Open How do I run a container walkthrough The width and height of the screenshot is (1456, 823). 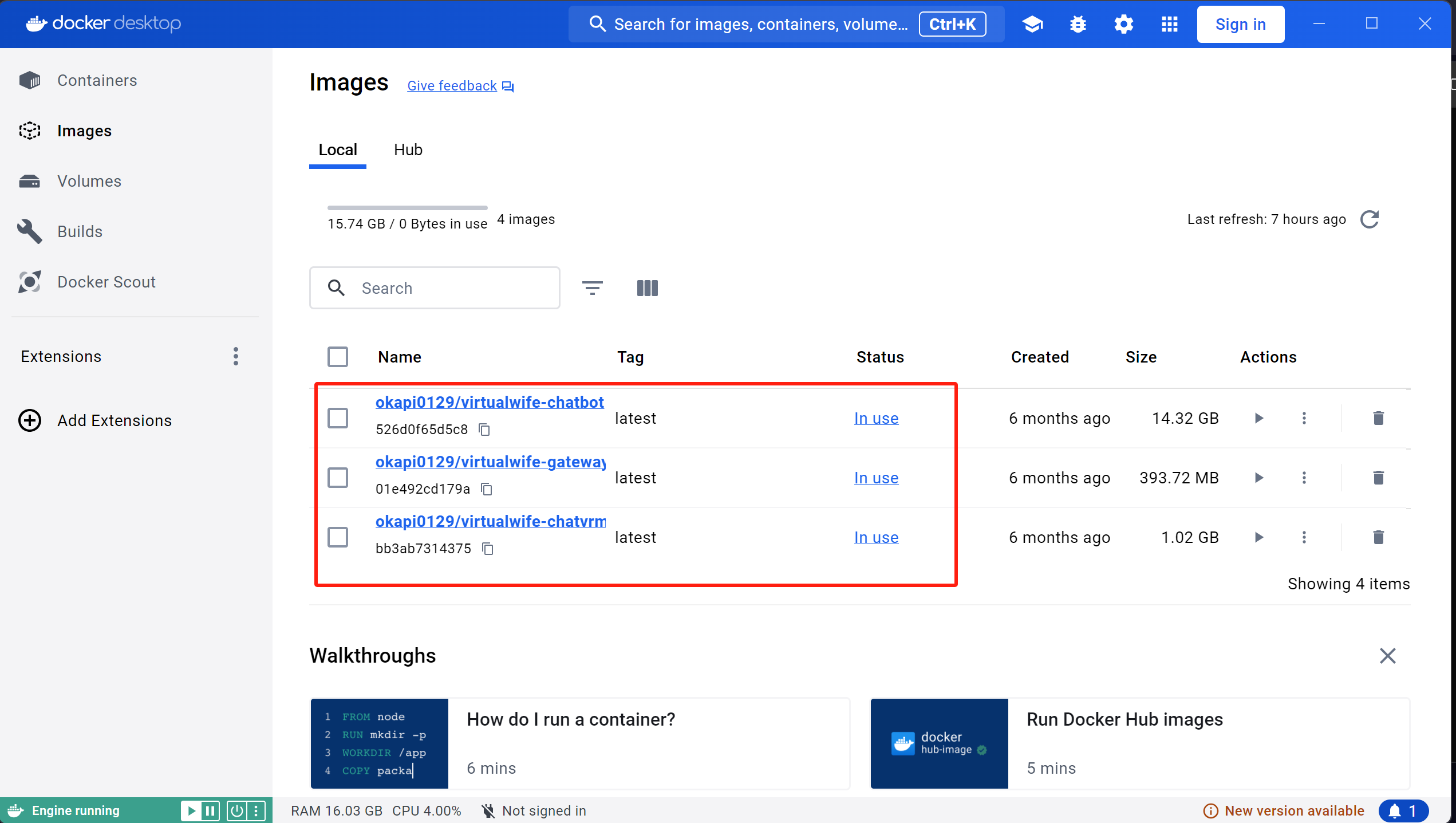coord(580,743)
